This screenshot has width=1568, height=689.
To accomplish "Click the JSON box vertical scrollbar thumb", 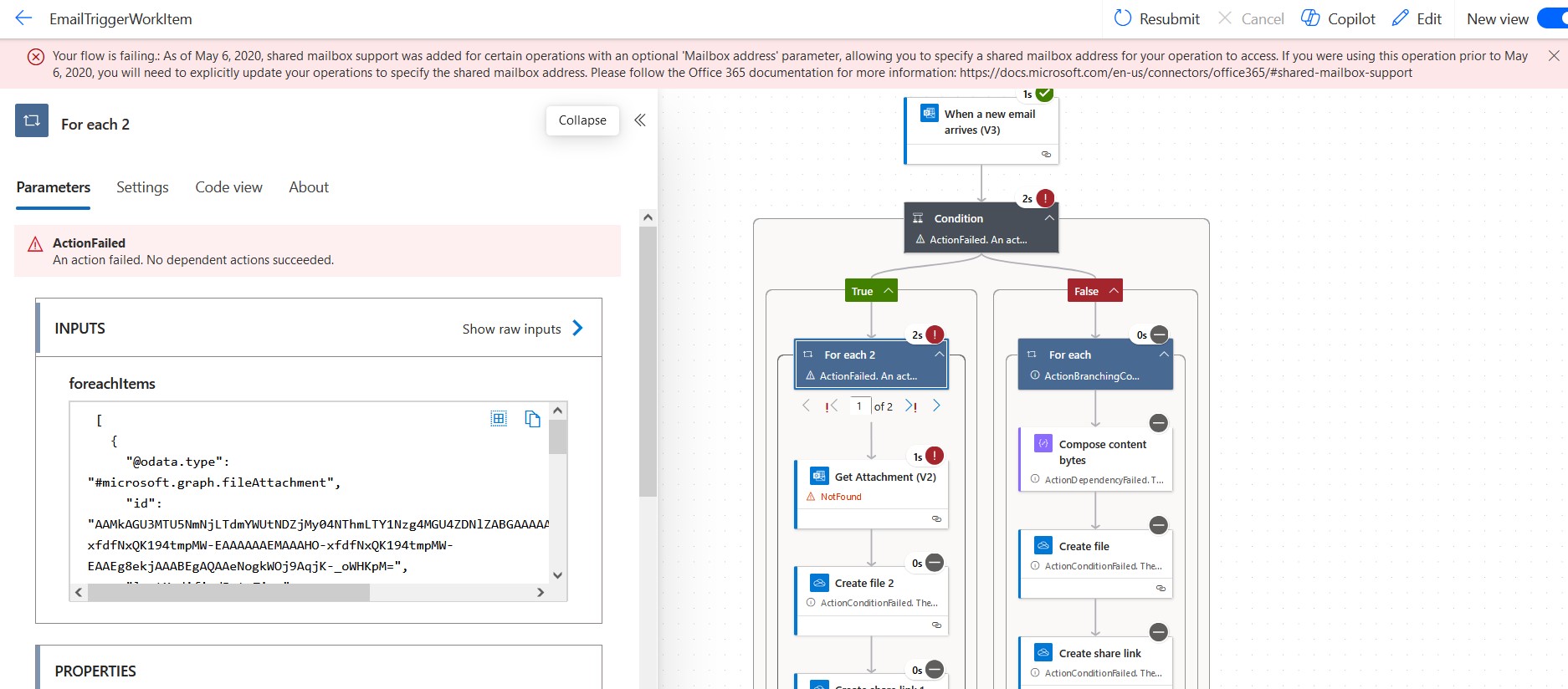I will 558,436.
